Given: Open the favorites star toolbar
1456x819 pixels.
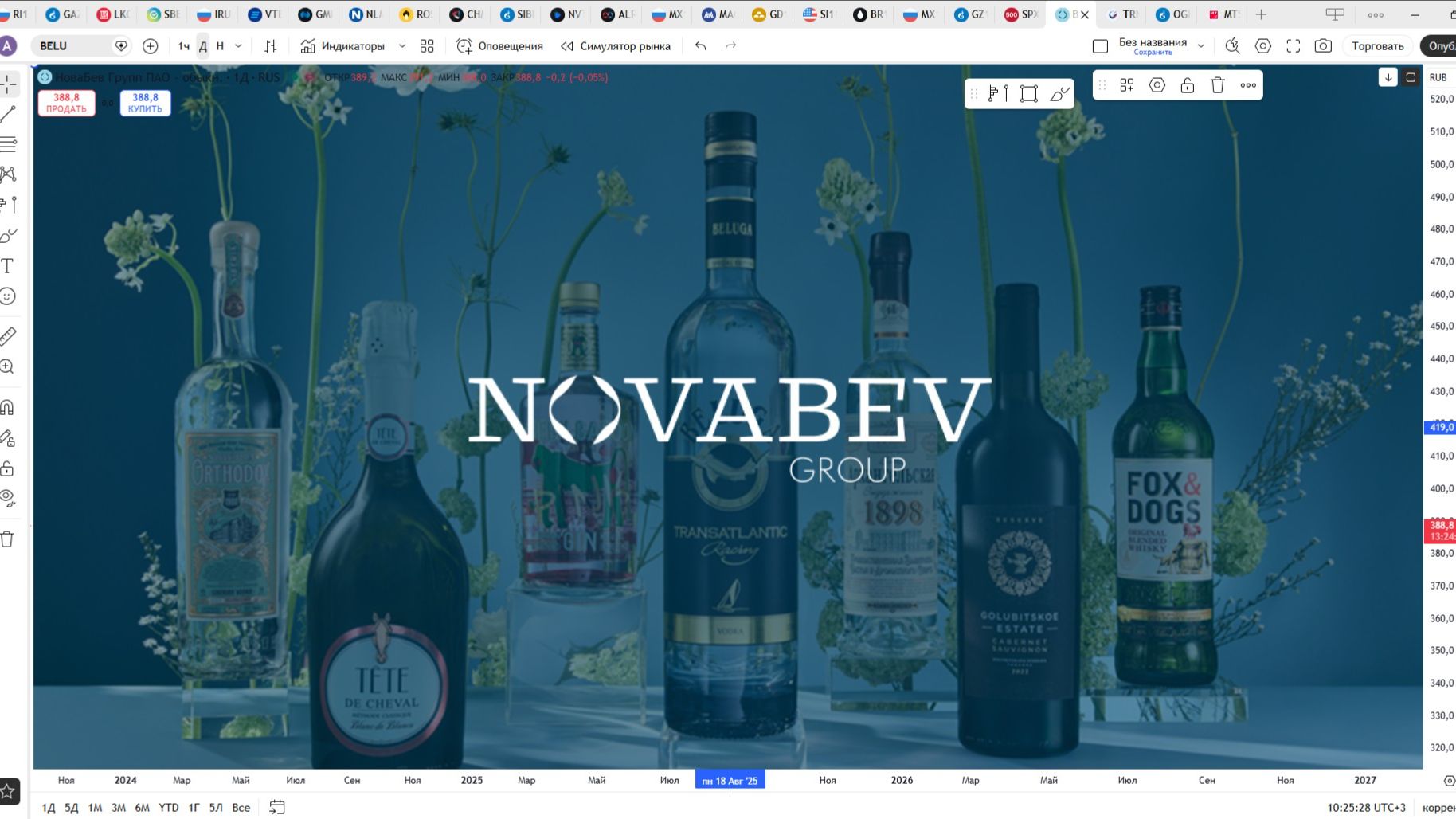Looking at the screenshot, I should (9, 791).
